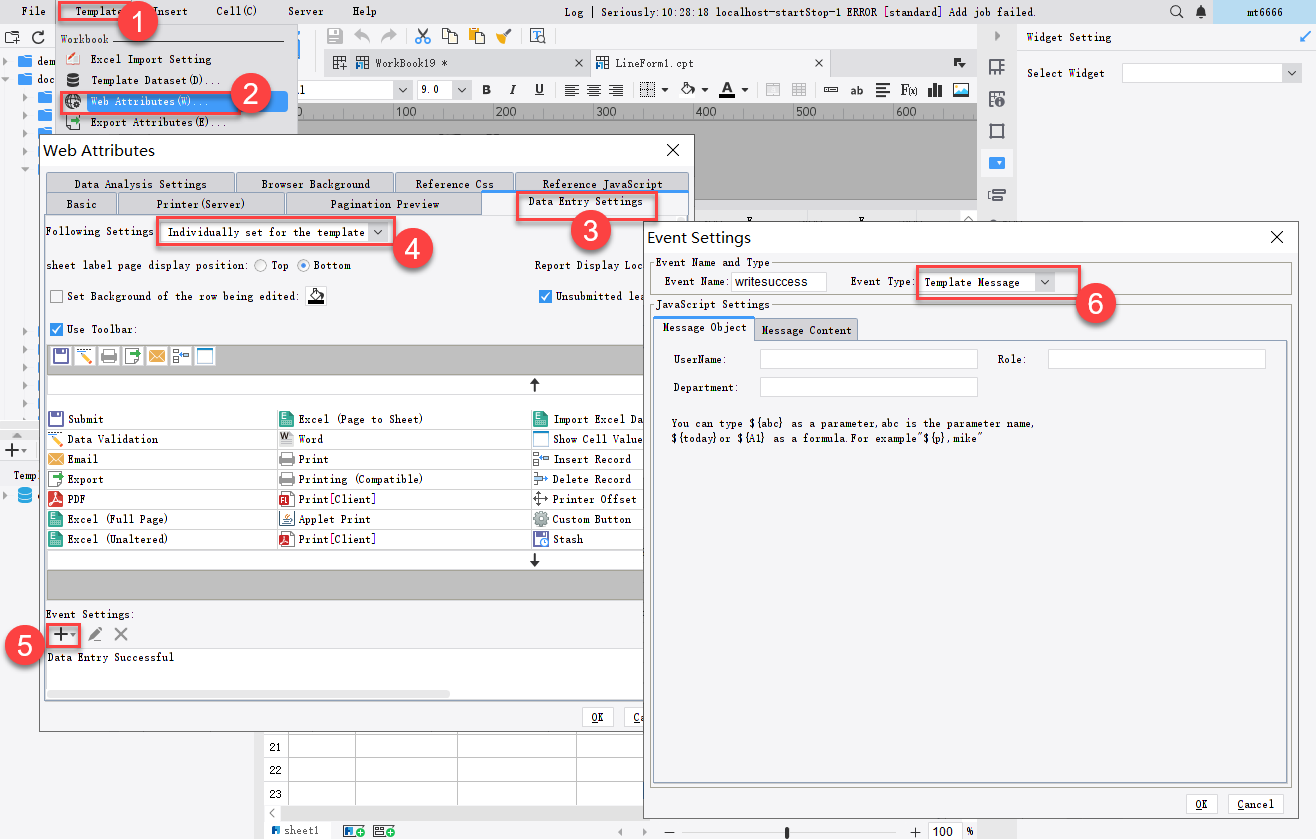This screenshot has height=839, width=1316.
Task: Click the format painter brush icon
Action: [505, 36]
